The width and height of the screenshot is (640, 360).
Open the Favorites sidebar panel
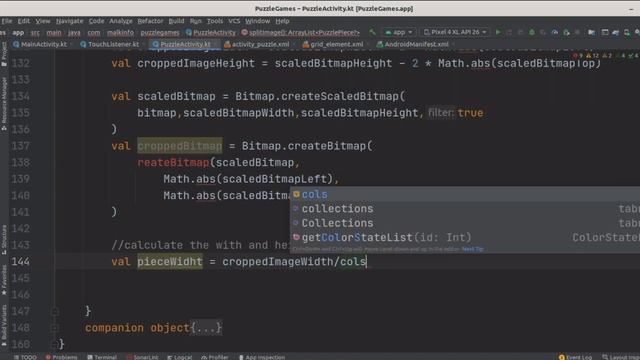pos(4,280)
